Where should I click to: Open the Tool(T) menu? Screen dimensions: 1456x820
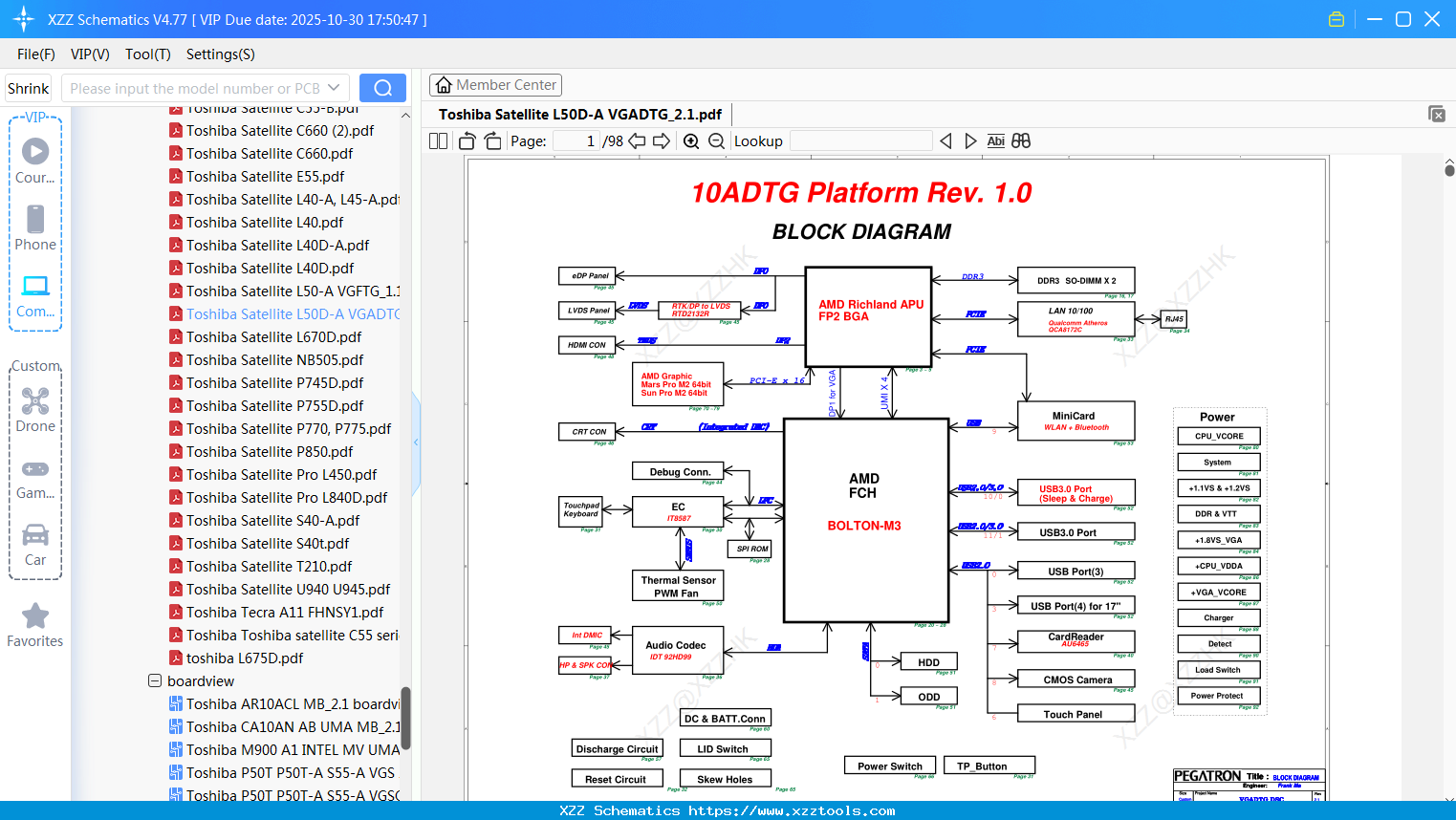148,54
